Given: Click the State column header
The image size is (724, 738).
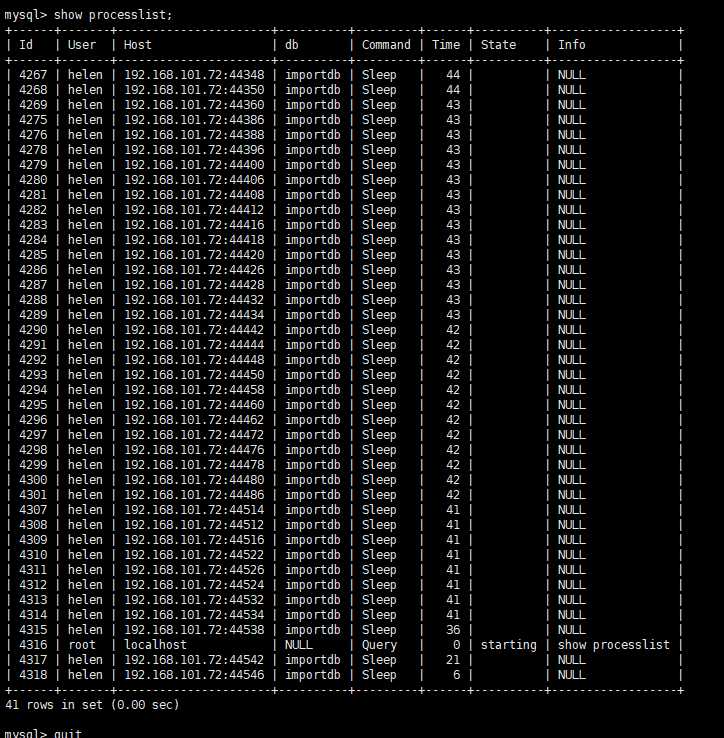Looking at the screenshot, I should (499, 45).
